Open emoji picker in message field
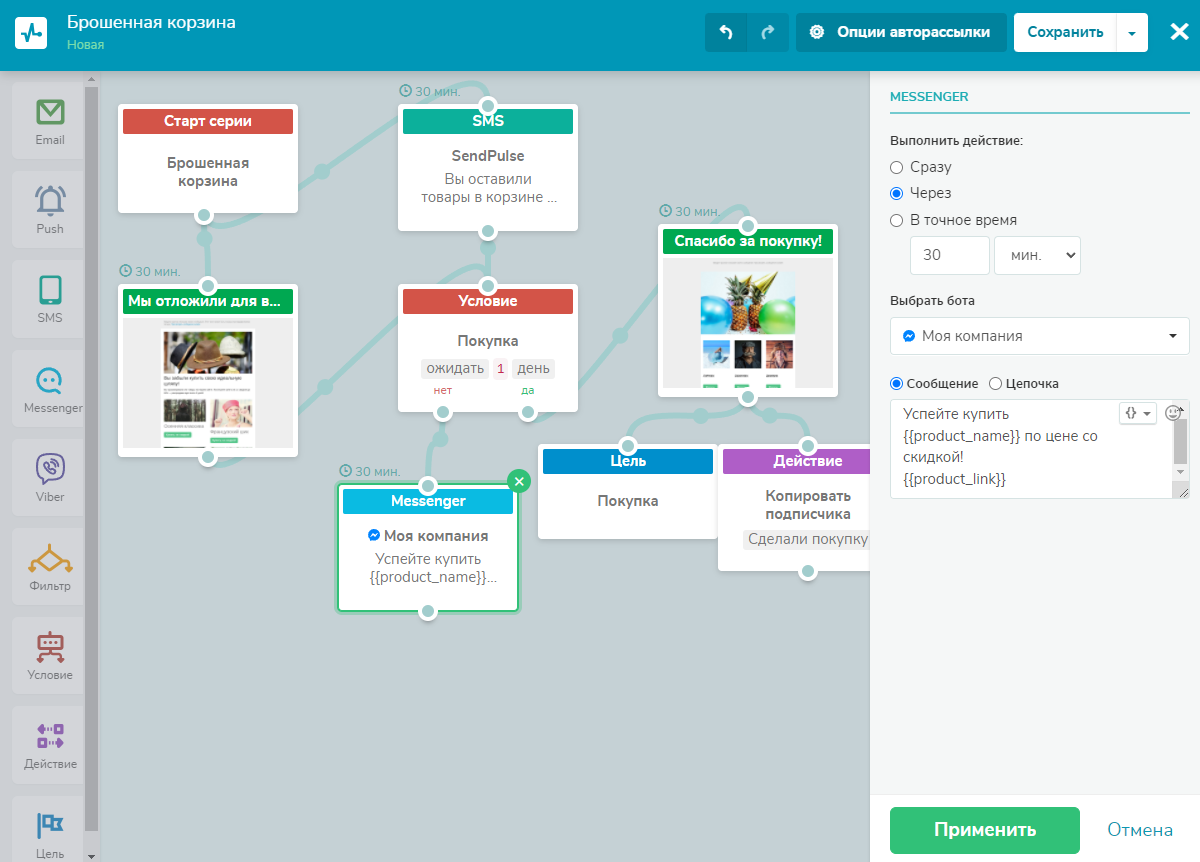 (x=1173, y=413)
